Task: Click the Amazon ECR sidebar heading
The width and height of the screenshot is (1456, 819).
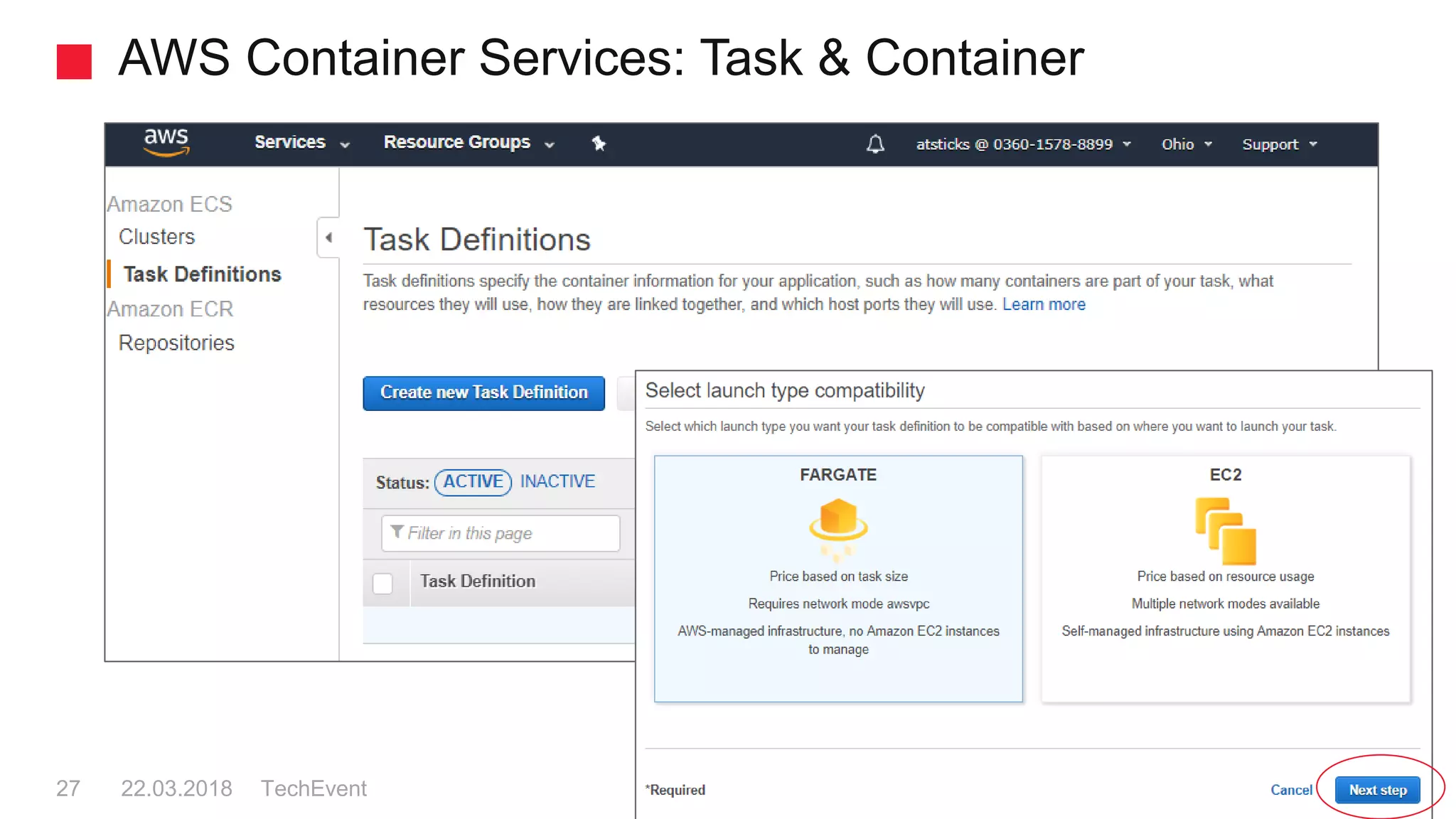Action: [170, 309]
